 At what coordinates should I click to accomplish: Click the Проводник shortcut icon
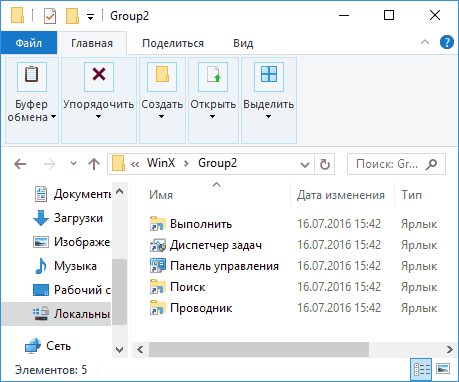pos(157,308)
